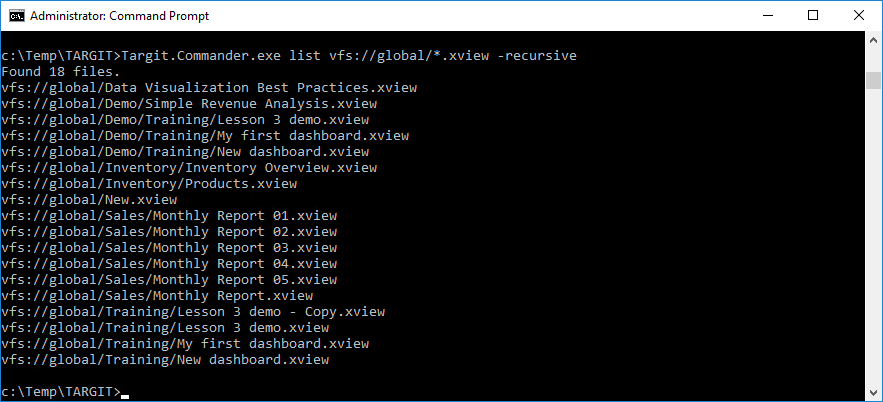Click the 'Inventory Overview.xview' path line

[189, 168]
